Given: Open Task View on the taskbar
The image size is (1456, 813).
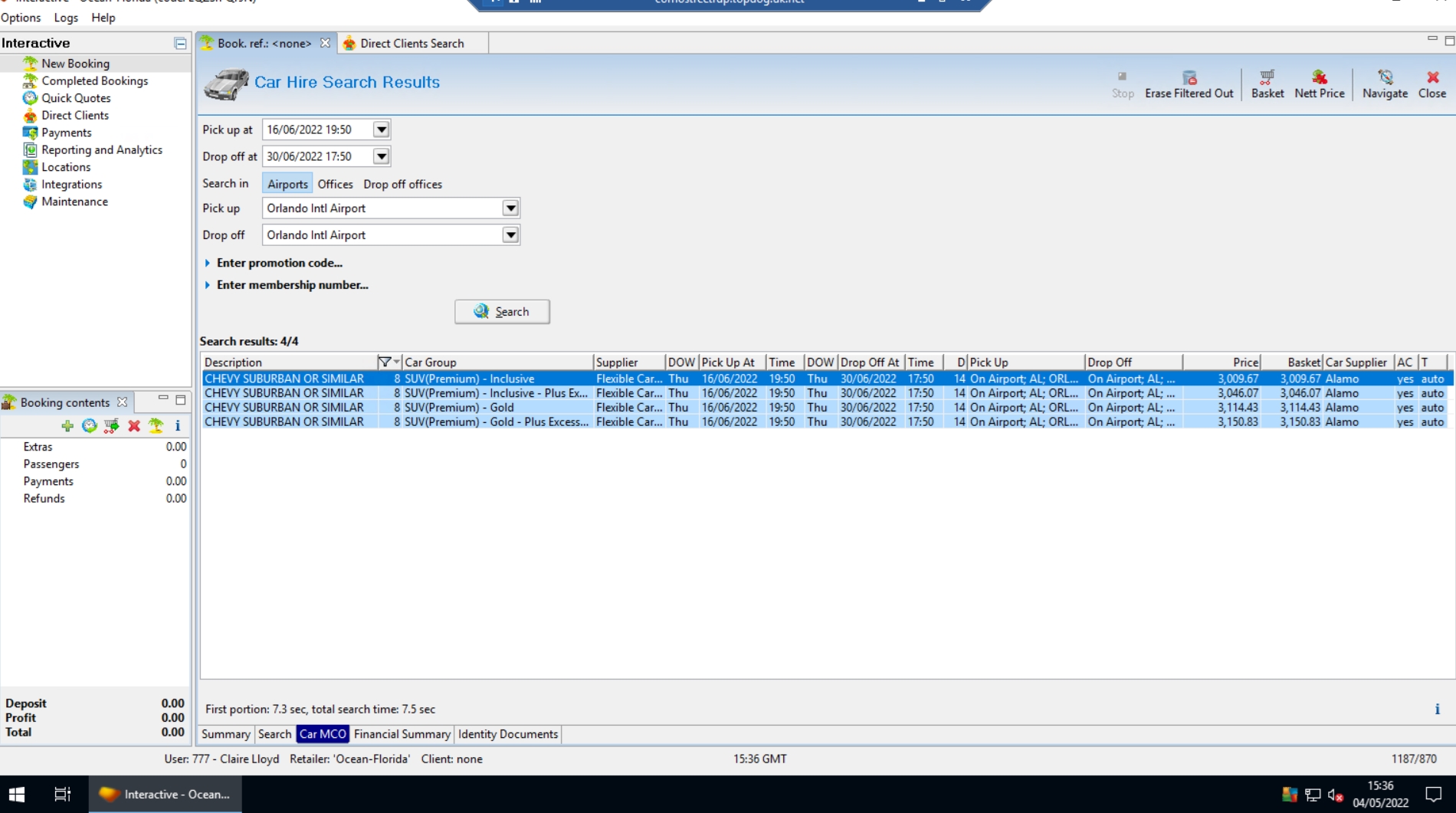Looking at the screenshot, I should click(62, 795).
